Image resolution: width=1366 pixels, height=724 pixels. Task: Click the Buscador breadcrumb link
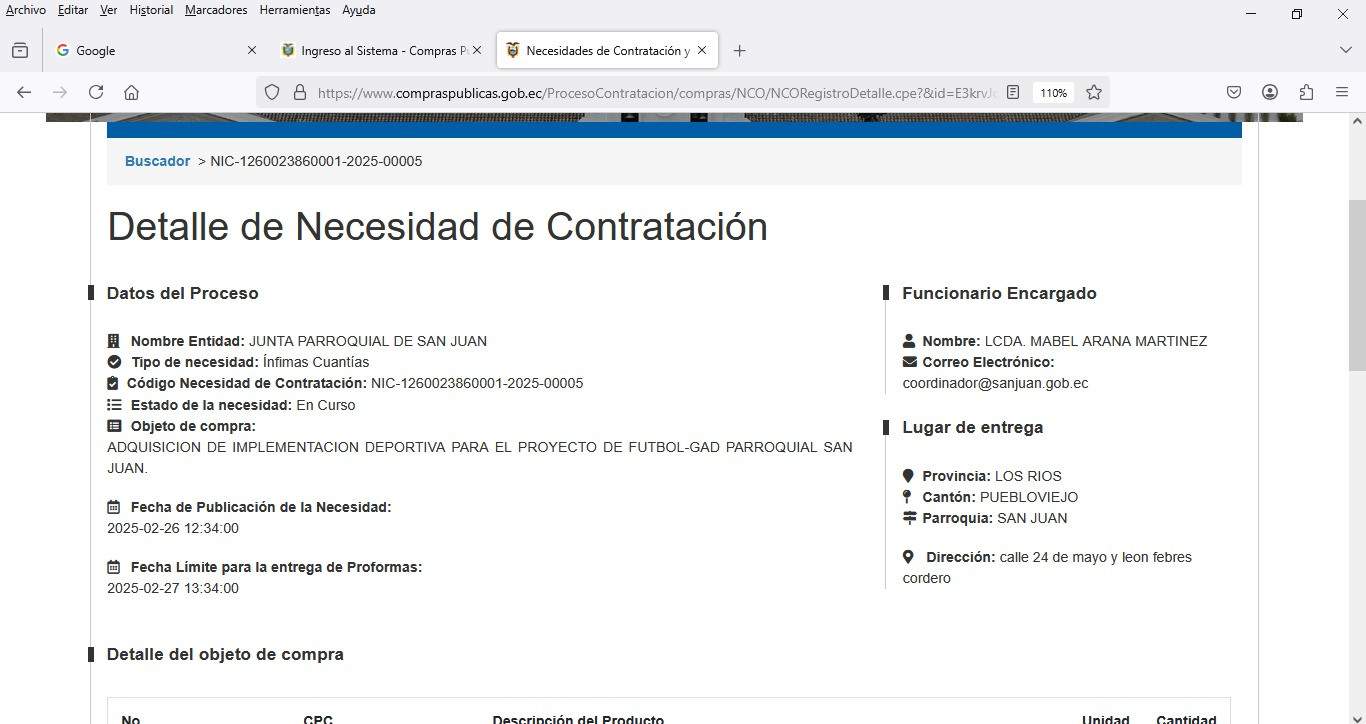click(157, 161)
